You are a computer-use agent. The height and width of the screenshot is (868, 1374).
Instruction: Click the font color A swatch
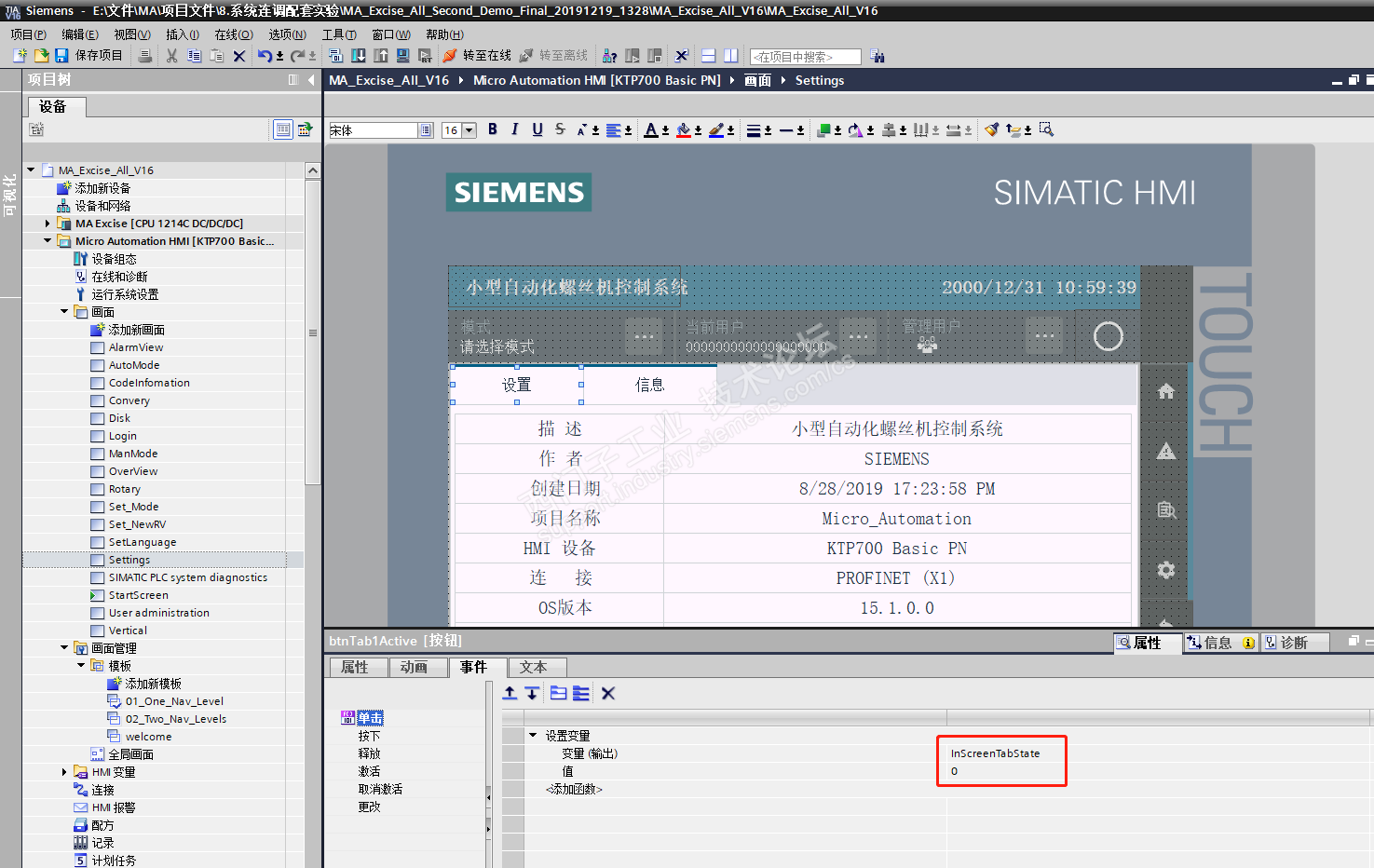pos(651,129)
